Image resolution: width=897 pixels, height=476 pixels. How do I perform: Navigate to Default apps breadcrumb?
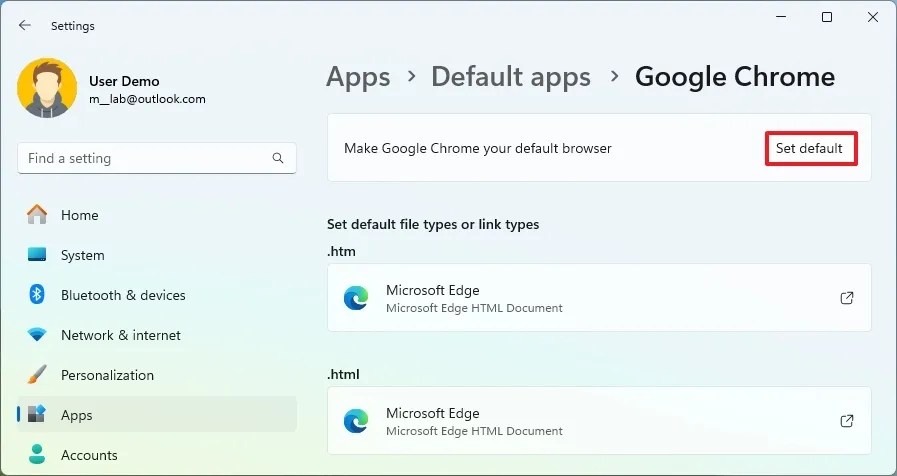511,77
